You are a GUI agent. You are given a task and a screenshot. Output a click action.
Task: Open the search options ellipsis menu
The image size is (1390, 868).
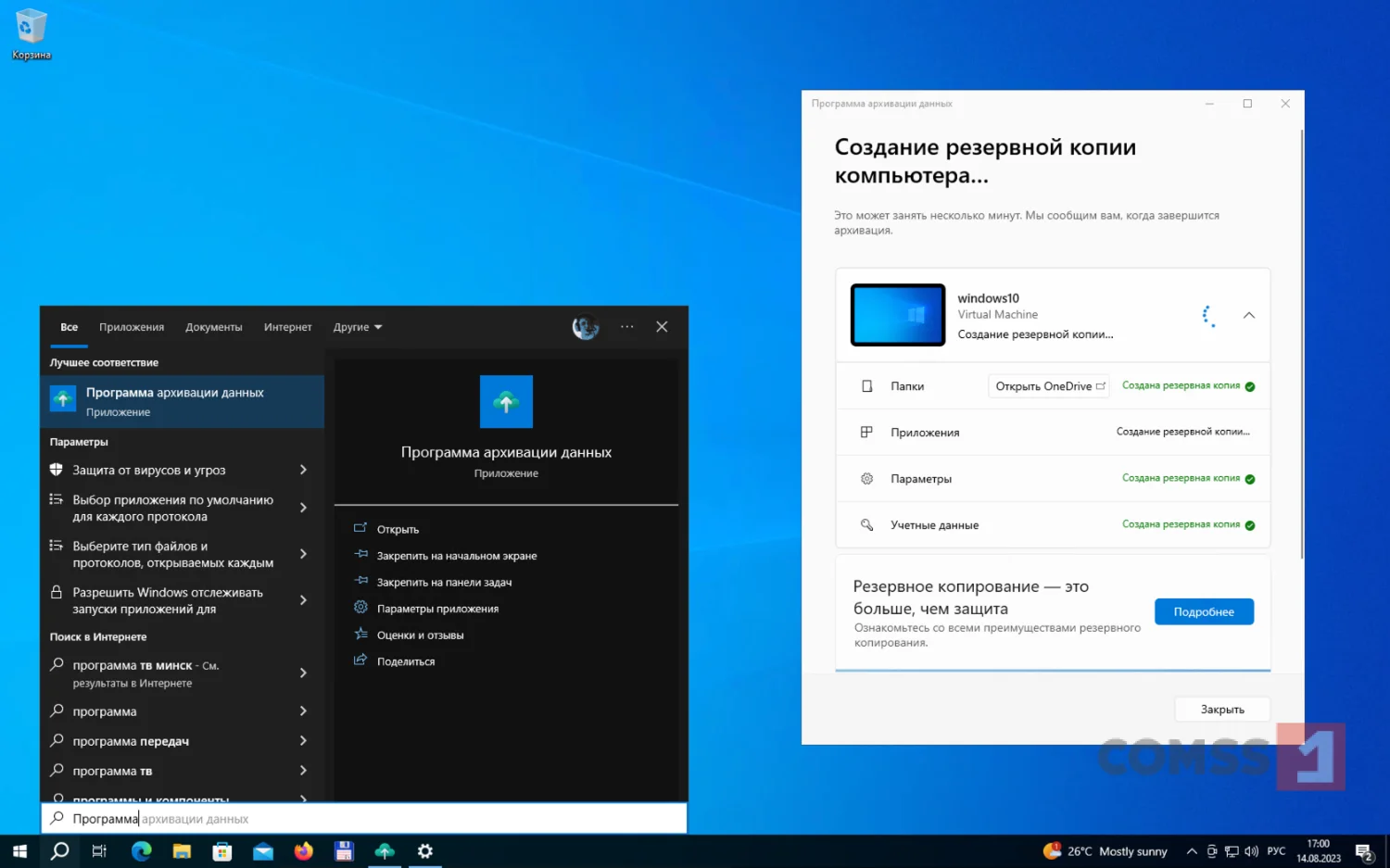tap(627, 327)
